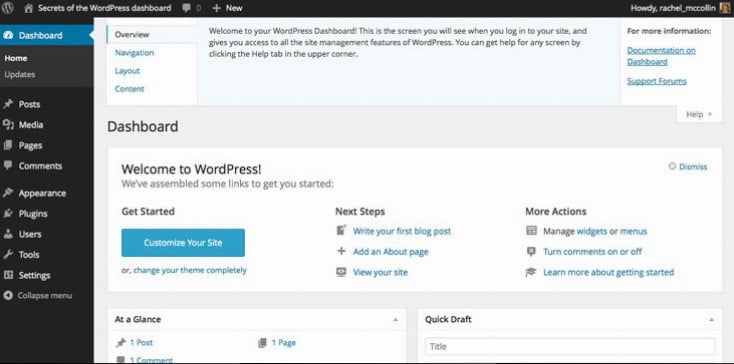Click the Customize Your Site button
The image size is (734, 364).
coord(183,243)
